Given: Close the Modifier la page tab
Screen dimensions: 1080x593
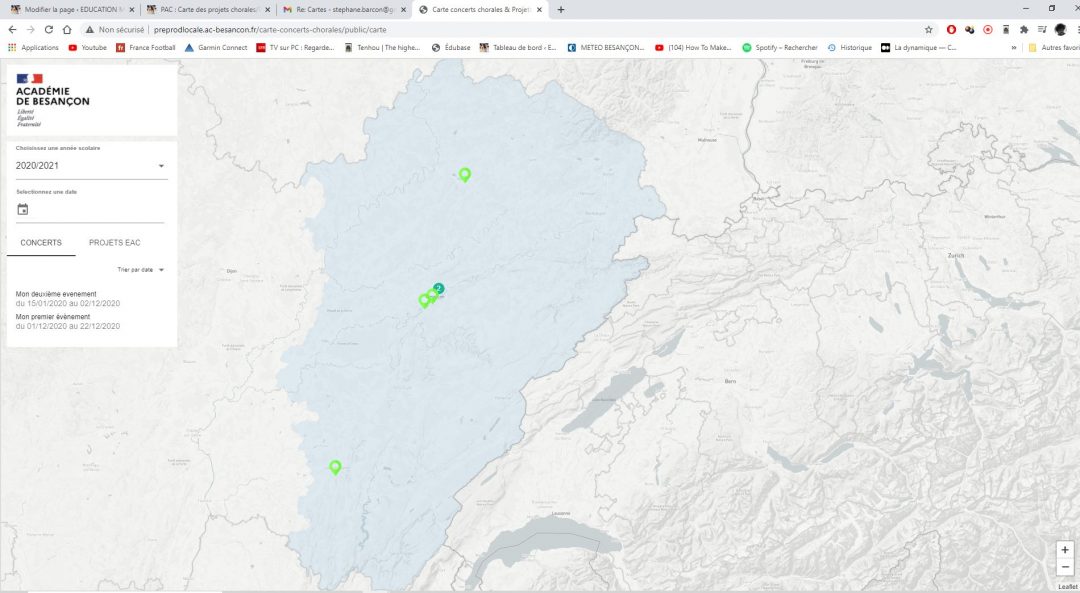Looking at the screenshot, I should pos(132,10).
